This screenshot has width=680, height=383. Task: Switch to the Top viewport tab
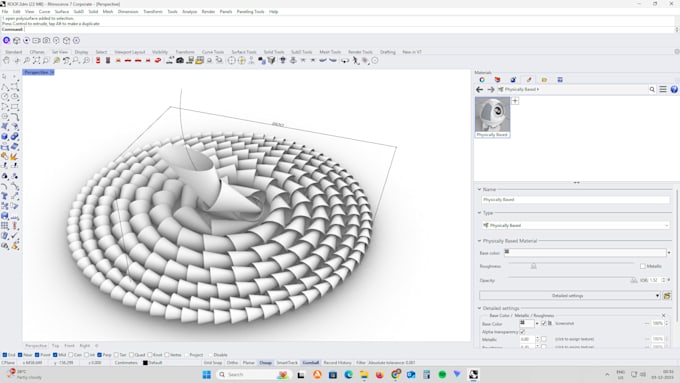pos(56,346)
